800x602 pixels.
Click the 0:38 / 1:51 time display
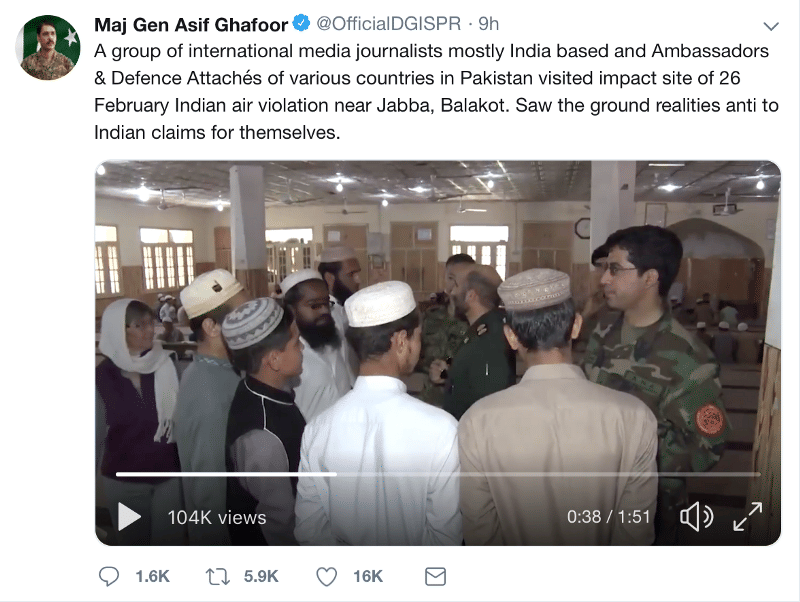(x=608, y=517)
